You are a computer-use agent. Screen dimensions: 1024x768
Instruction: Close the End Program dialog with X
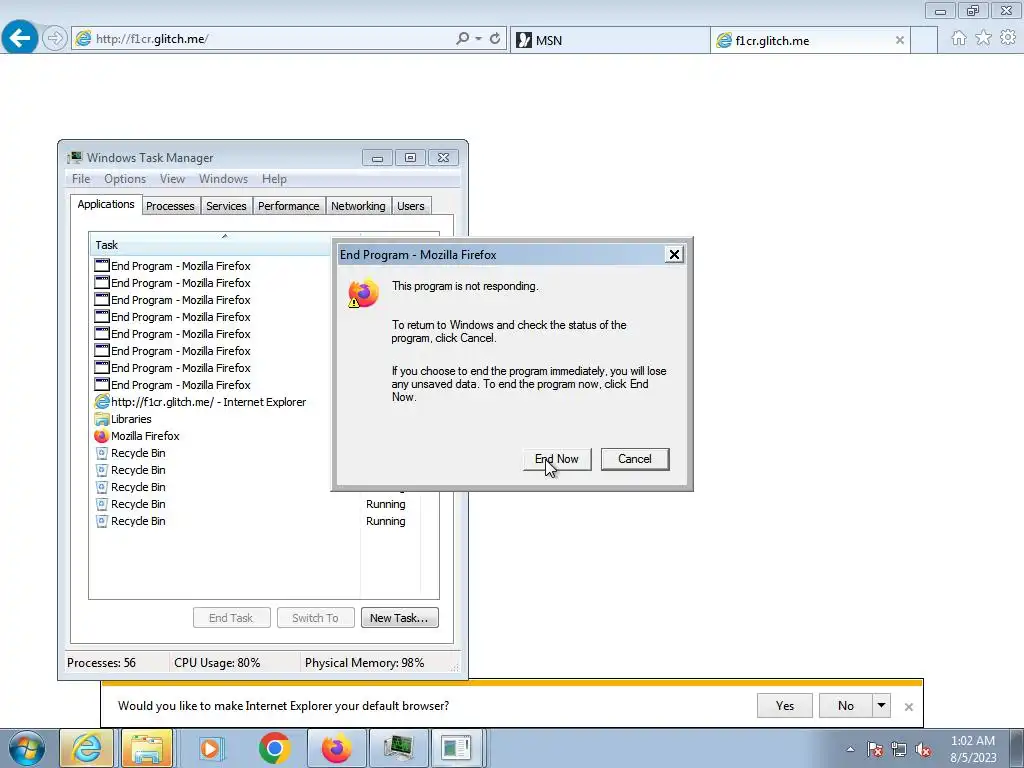pyautogui.click(x=674, y=255)
